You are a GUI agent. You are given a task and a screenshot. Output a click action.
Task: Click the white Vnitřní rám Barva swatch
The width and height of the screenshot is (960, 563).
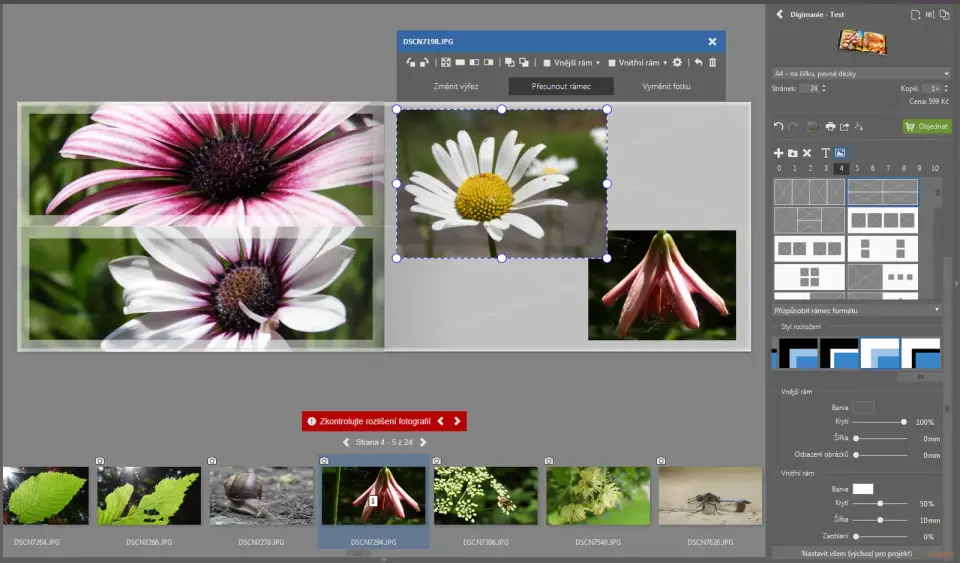(862, 488)
